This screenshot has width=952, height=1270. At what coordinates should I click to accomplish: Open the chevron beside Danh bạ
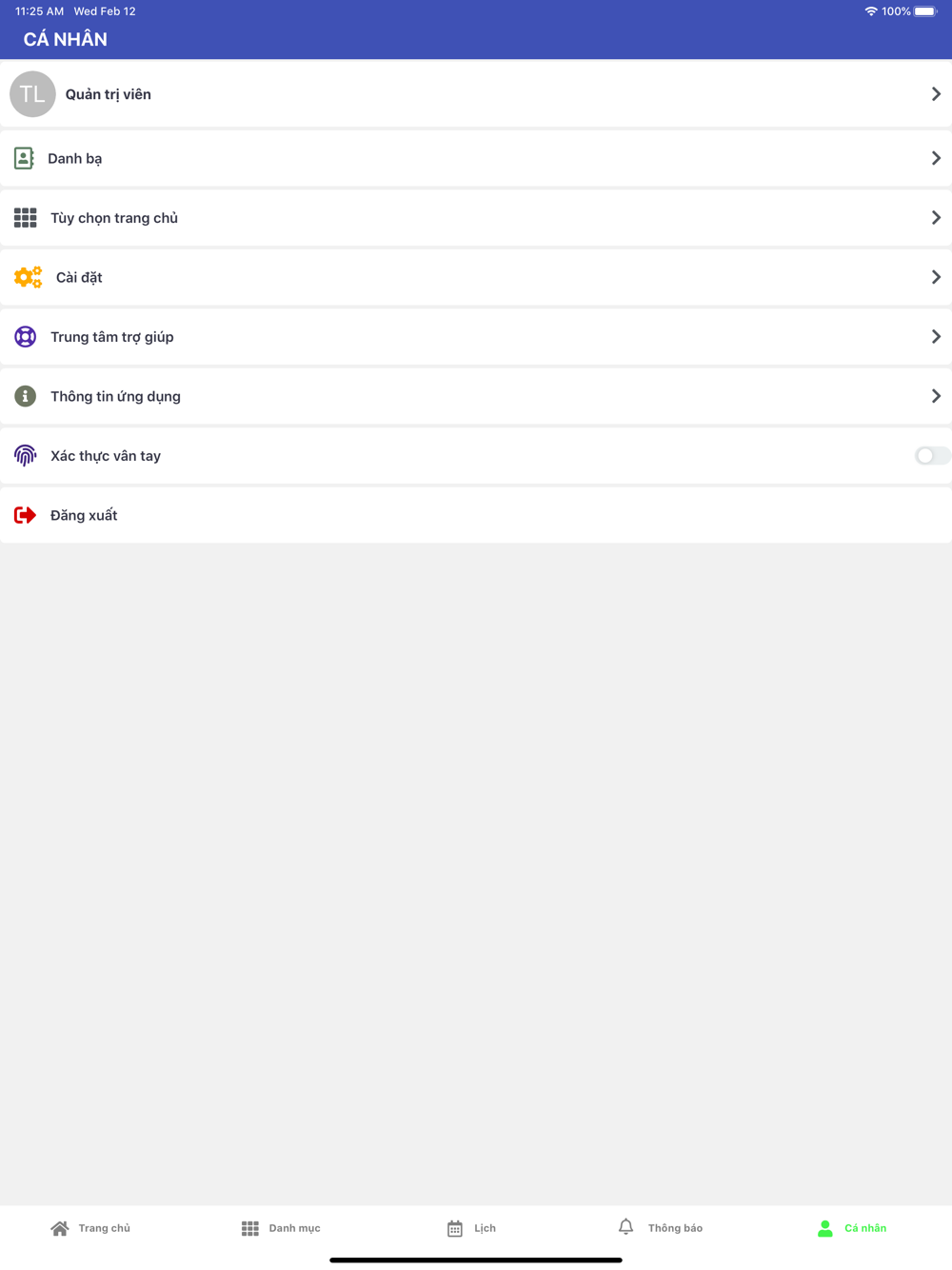click(936, 158)
